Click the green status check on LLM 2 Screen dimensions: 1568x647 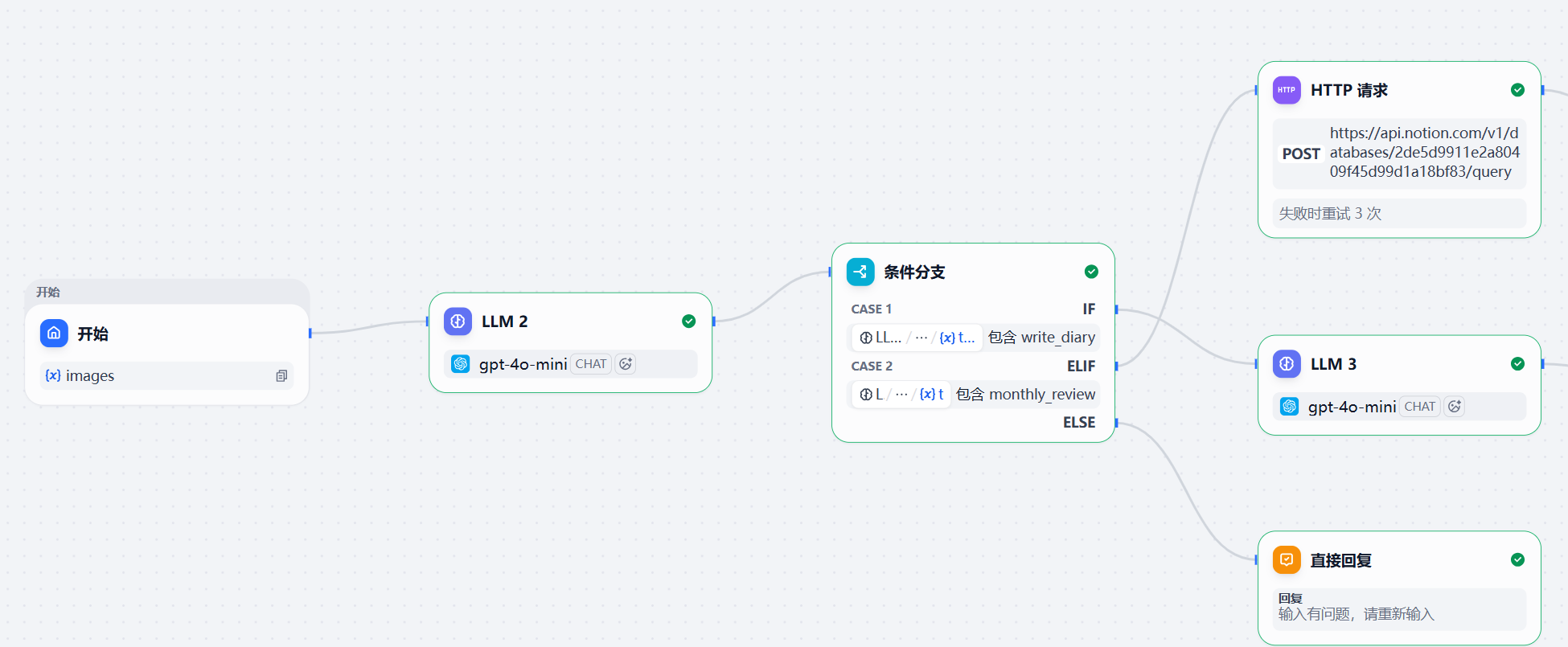tap(688, 321)
